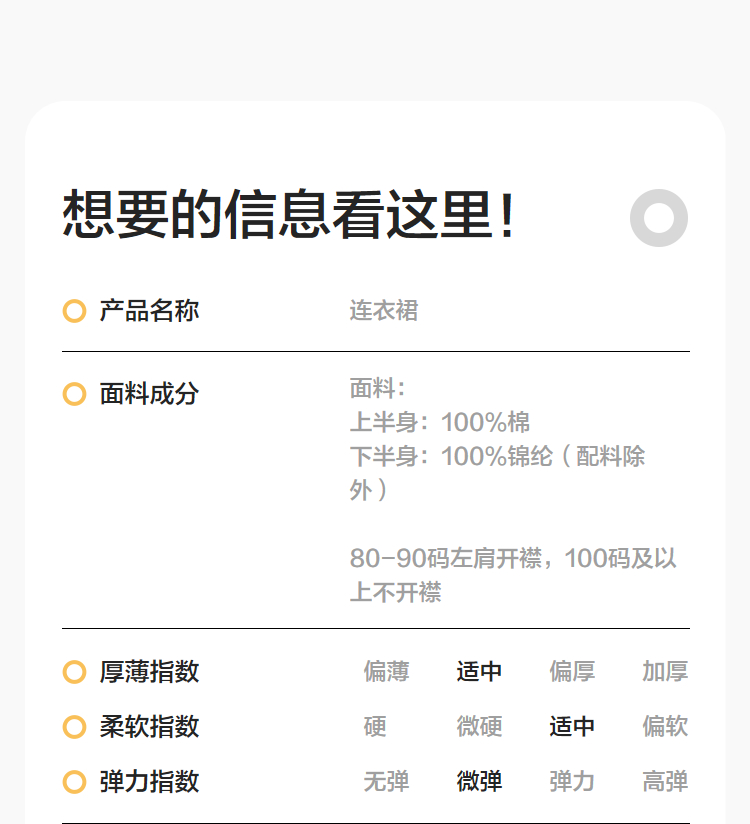Screen dimensions: 750x824
Task: Click the 想要的信息看这里 heading
Action: click(x=290, y=215)
